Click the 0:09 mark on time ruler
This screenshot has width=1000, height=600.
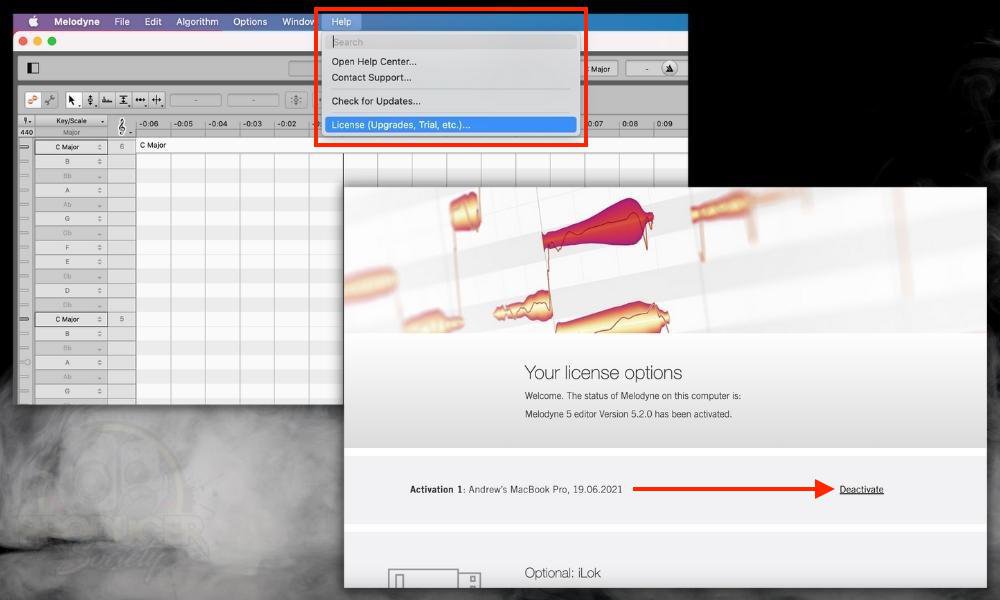pos(664,124)
